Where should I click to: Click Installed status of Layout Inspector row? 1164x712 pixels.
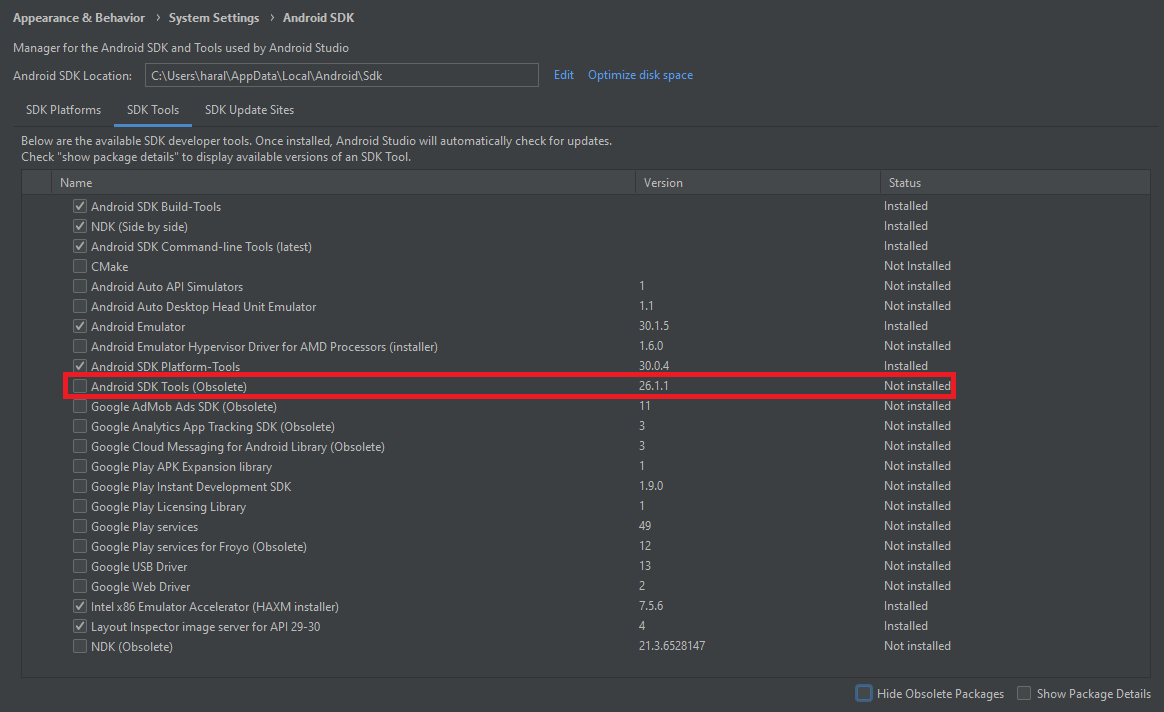(x=906, y=626)
